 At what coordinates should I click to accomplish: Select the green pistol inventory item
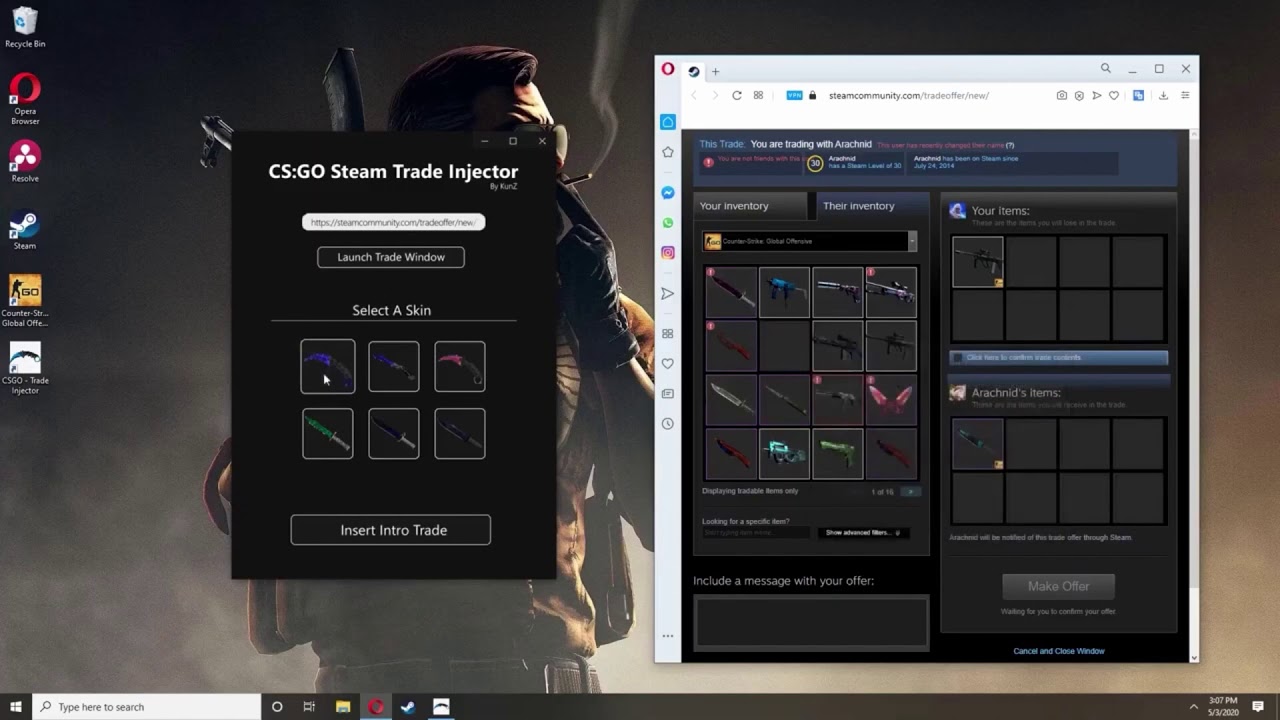point(838,454)
